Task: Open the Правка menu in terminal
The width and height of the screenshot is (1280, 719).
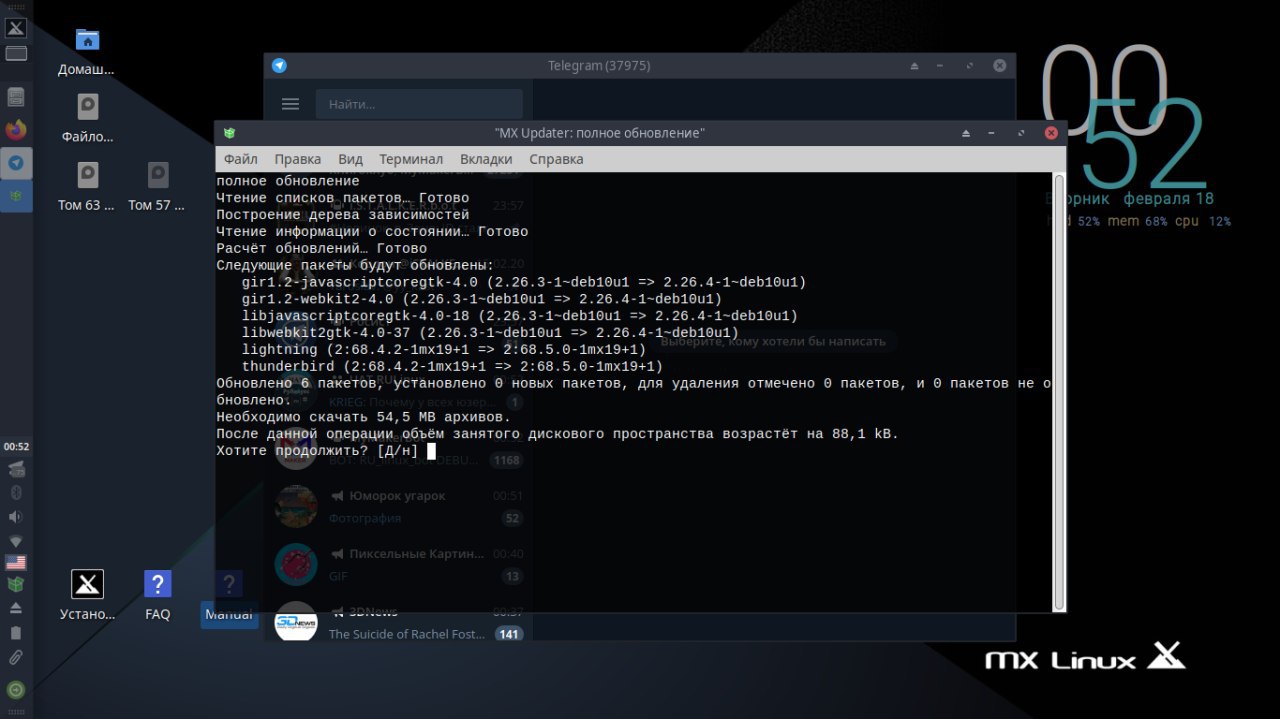Action: point(298,159)
